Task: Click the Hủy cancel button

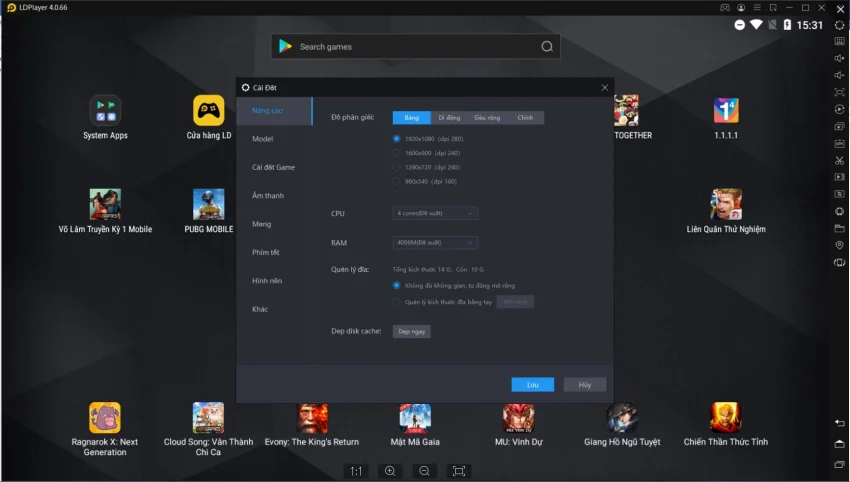Action: pos(584,384)
